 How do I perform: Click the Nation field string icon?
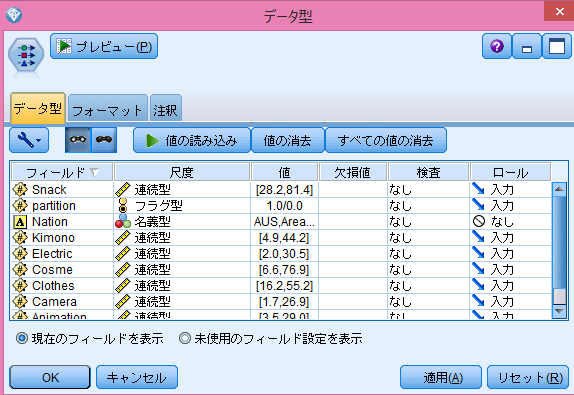point(20,222)
